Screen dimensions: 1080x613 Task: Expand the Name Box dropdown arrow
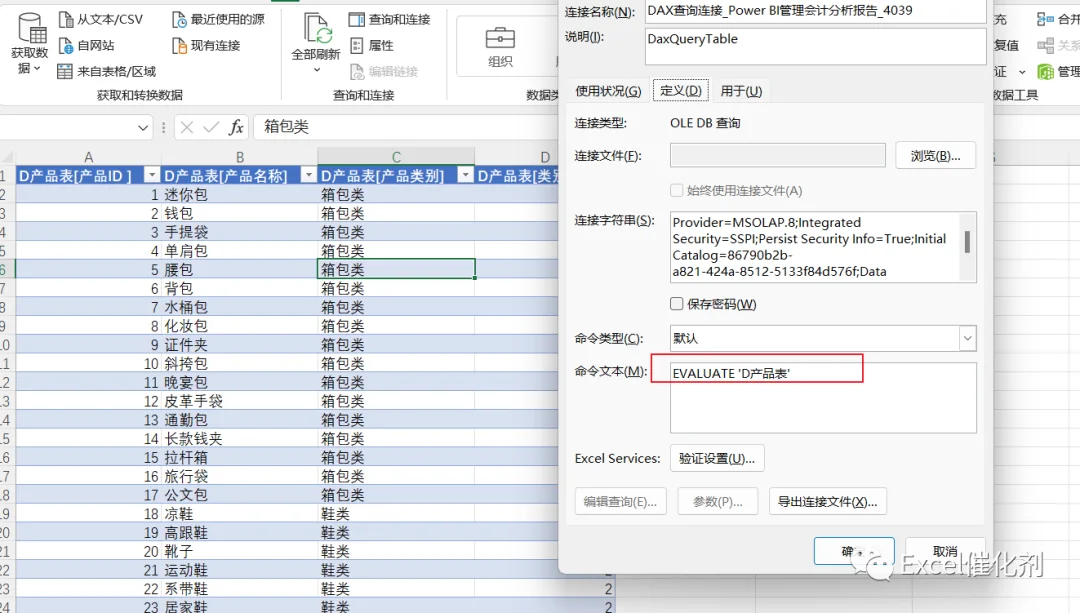pyautogui.click(x=143, y=127)
